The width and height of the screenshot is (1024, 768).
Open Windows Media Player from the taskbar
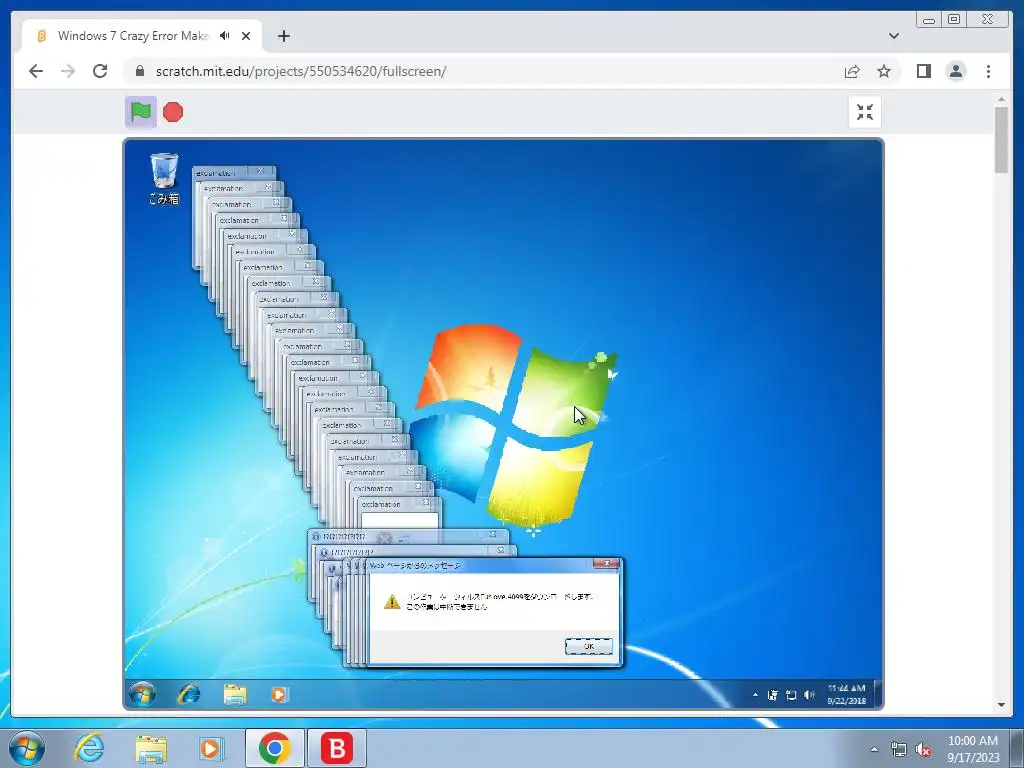tap(212, 749)
